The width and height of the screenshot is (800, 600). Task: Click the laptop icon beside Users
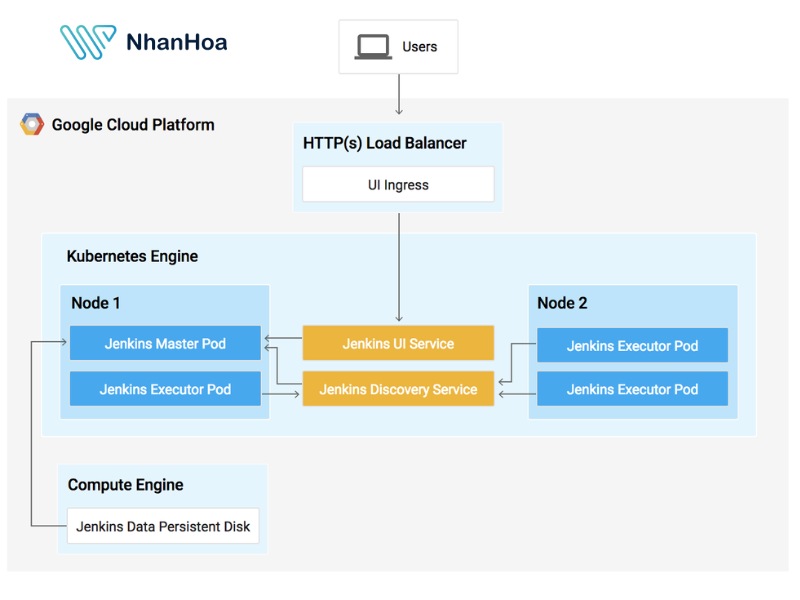coord(373,47)
